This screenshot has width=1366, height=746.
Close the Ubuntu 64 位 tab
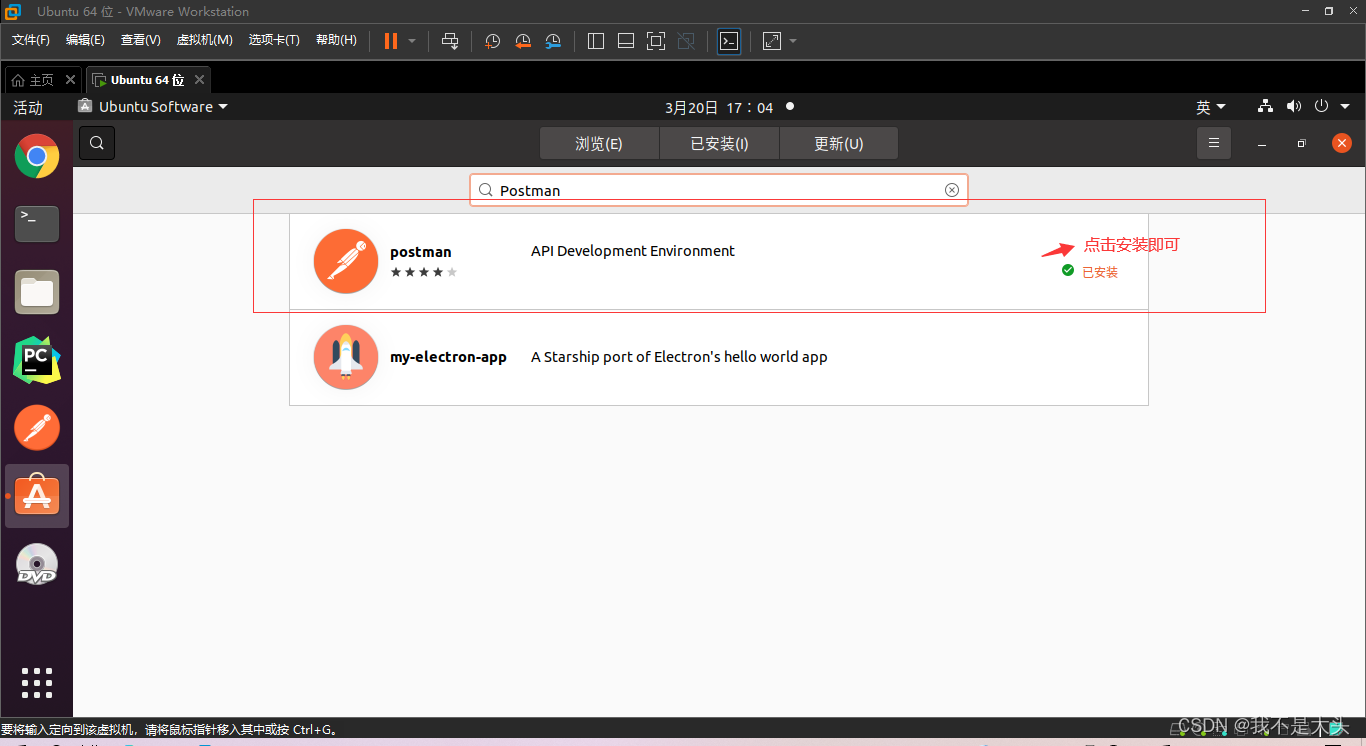[x=200, y=80]
